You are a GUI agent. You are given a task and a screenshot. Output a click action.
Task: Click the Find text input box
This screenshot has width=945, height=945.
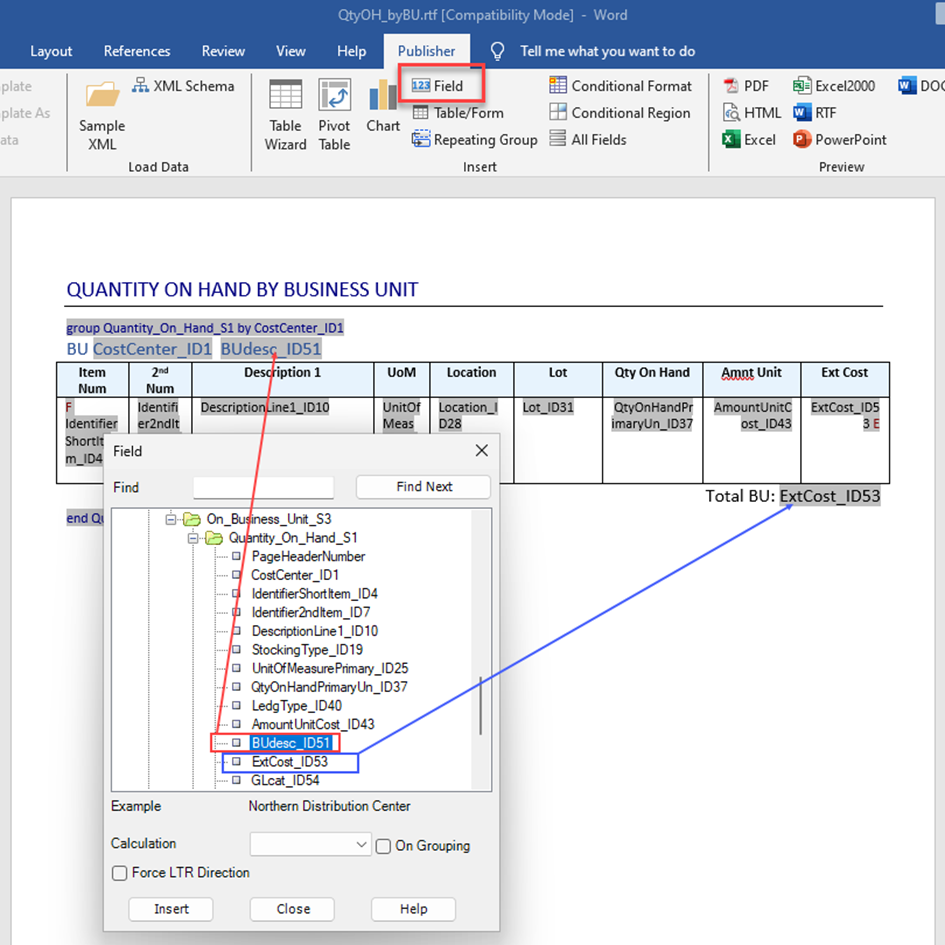tap(263, 487)
